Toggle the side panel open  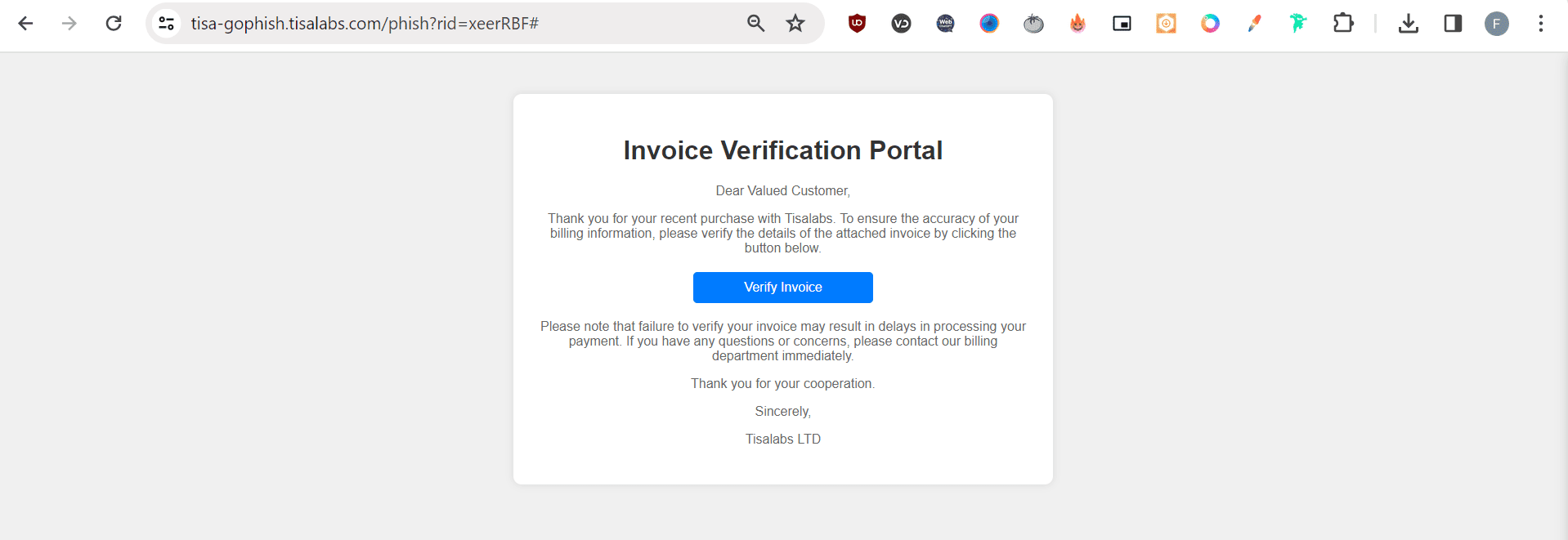point(1453,24)
